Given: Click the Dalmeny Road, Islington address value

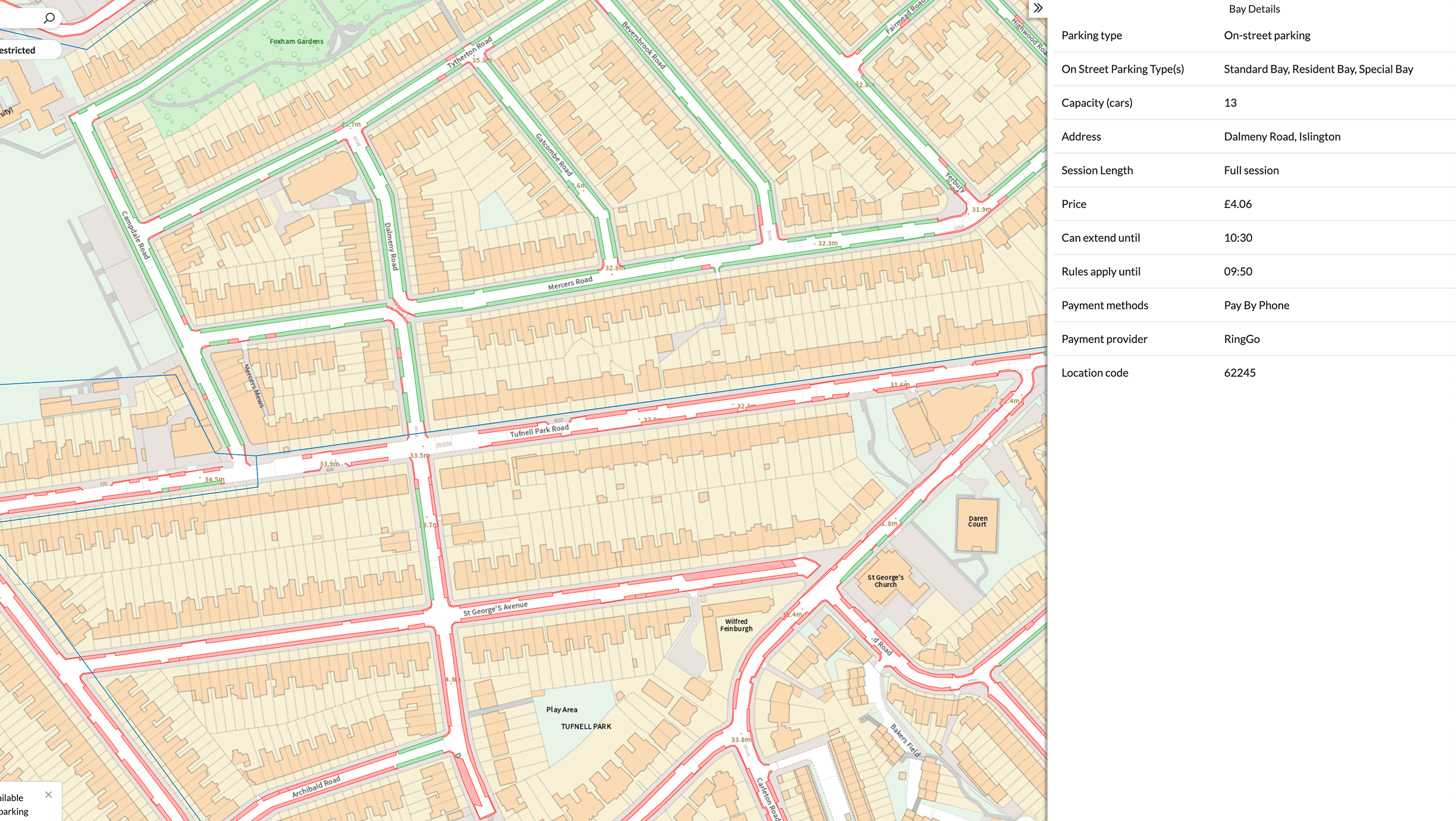Looking at the screenshot, I should coord(1282,136).
